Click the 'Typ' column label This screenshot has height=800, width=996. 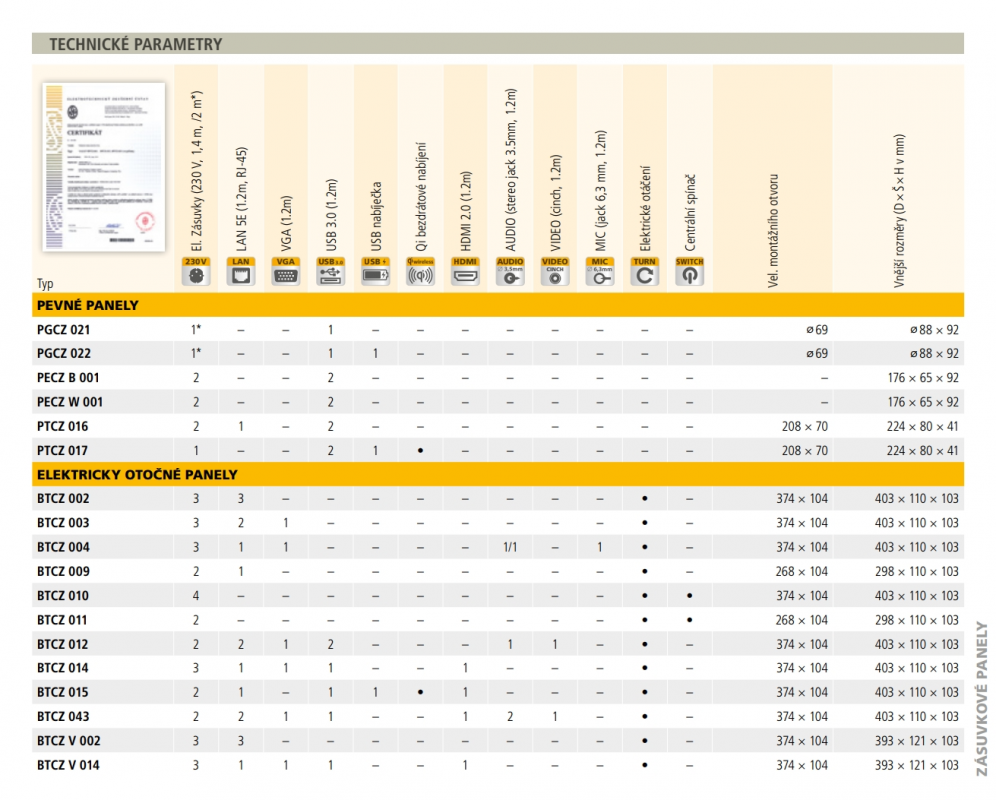(x=45, y=283)
